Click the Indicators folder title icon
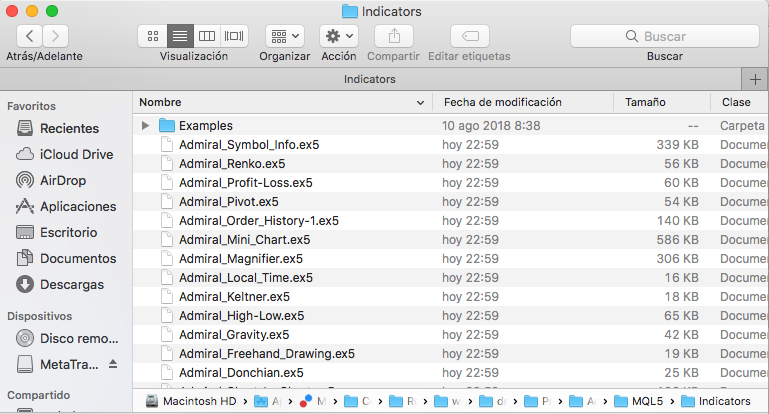769x414 pixels. pyautogui.click(x=350, y=11)
